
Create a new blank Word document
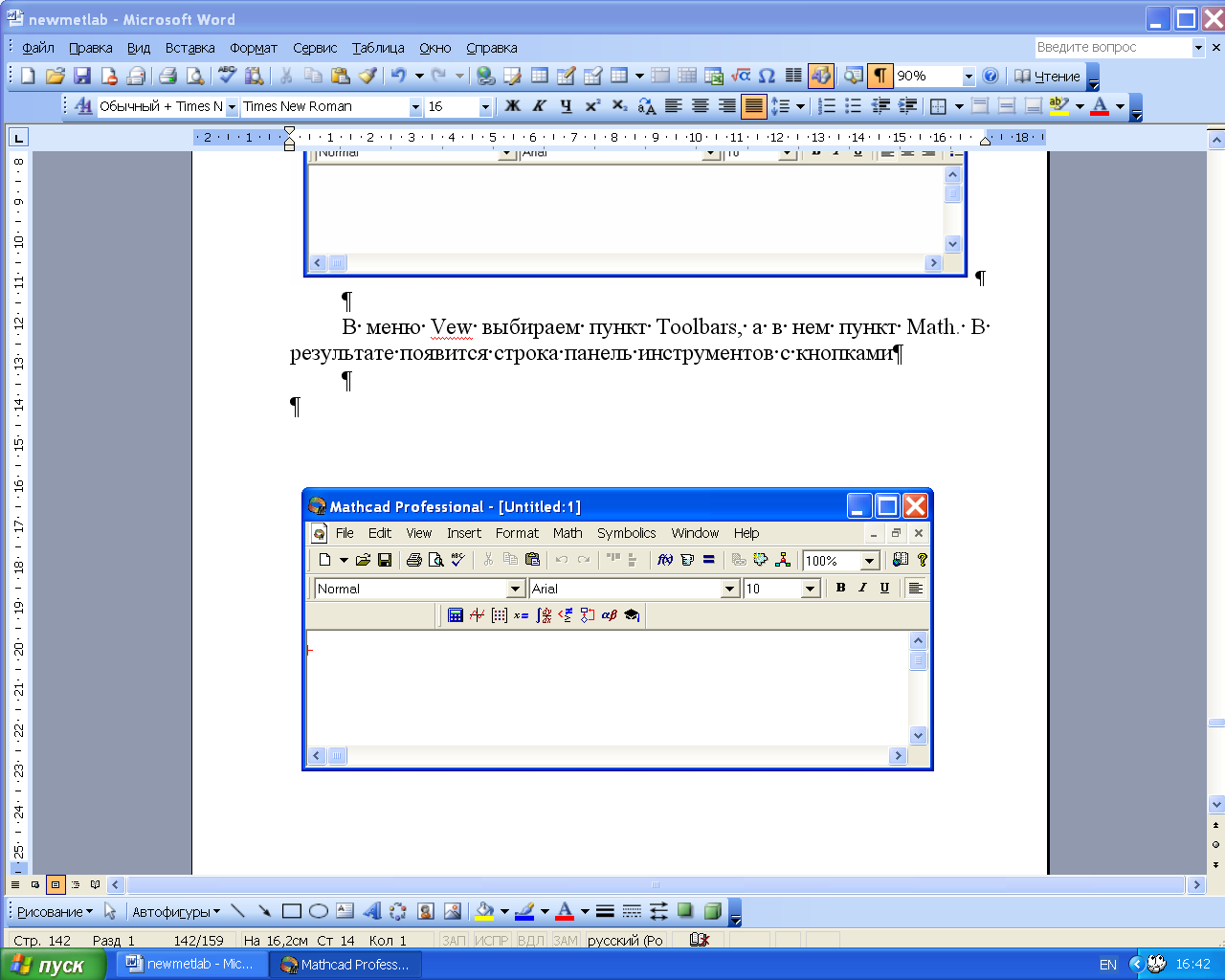coord(28,76)
